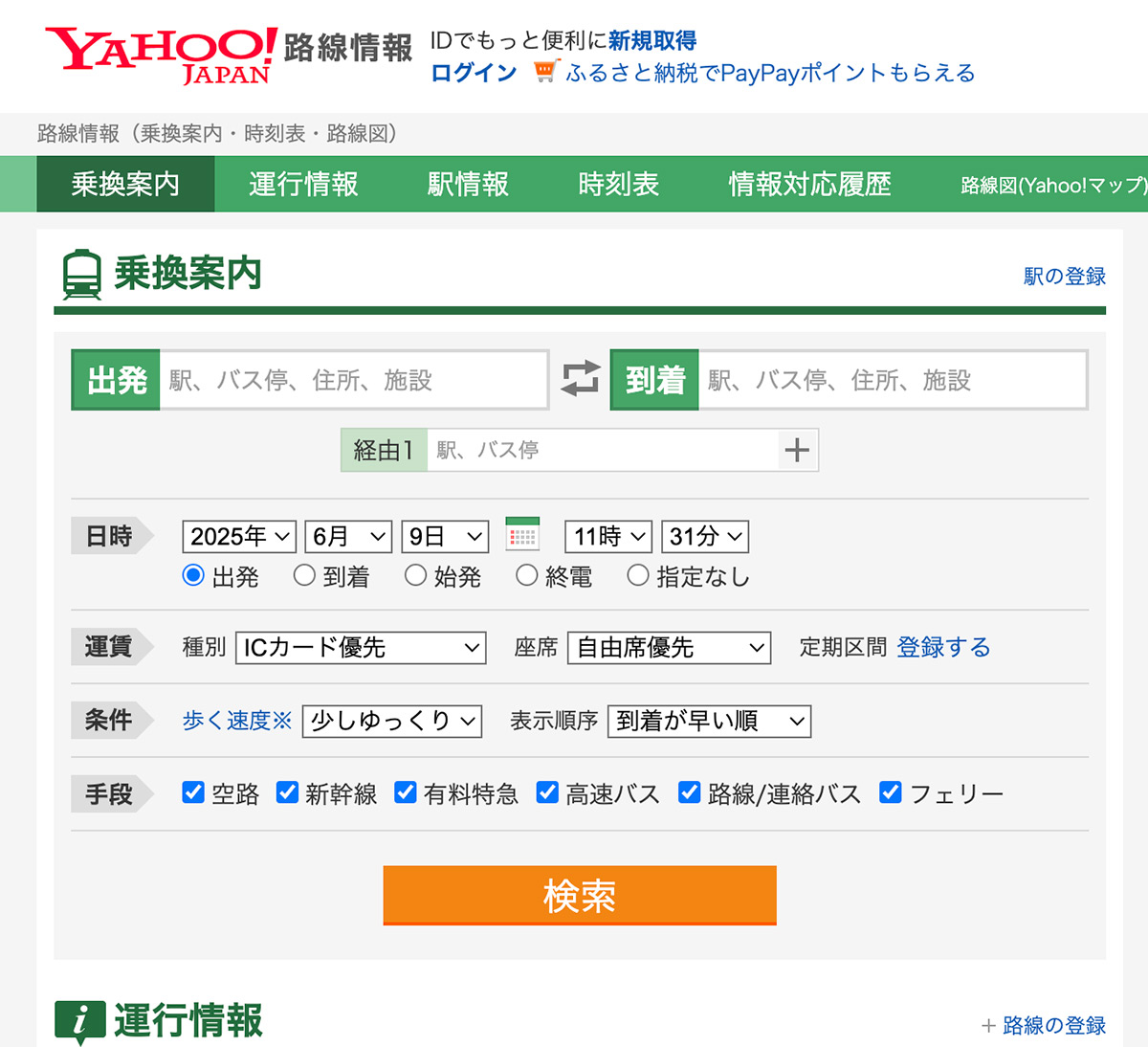
Task: Select the 到着 radio option
Action: click(x=304, y=575)
